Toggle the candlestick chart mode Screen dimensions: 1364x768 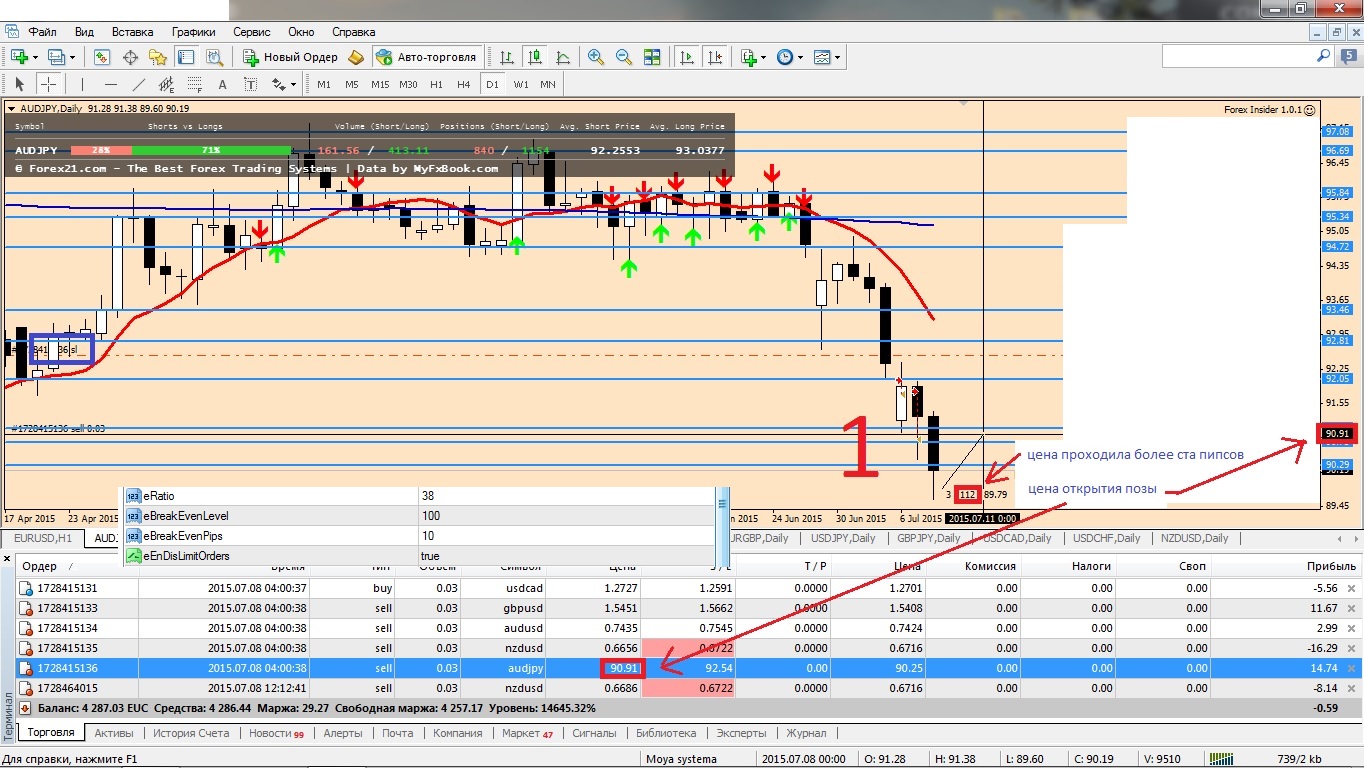535,57
